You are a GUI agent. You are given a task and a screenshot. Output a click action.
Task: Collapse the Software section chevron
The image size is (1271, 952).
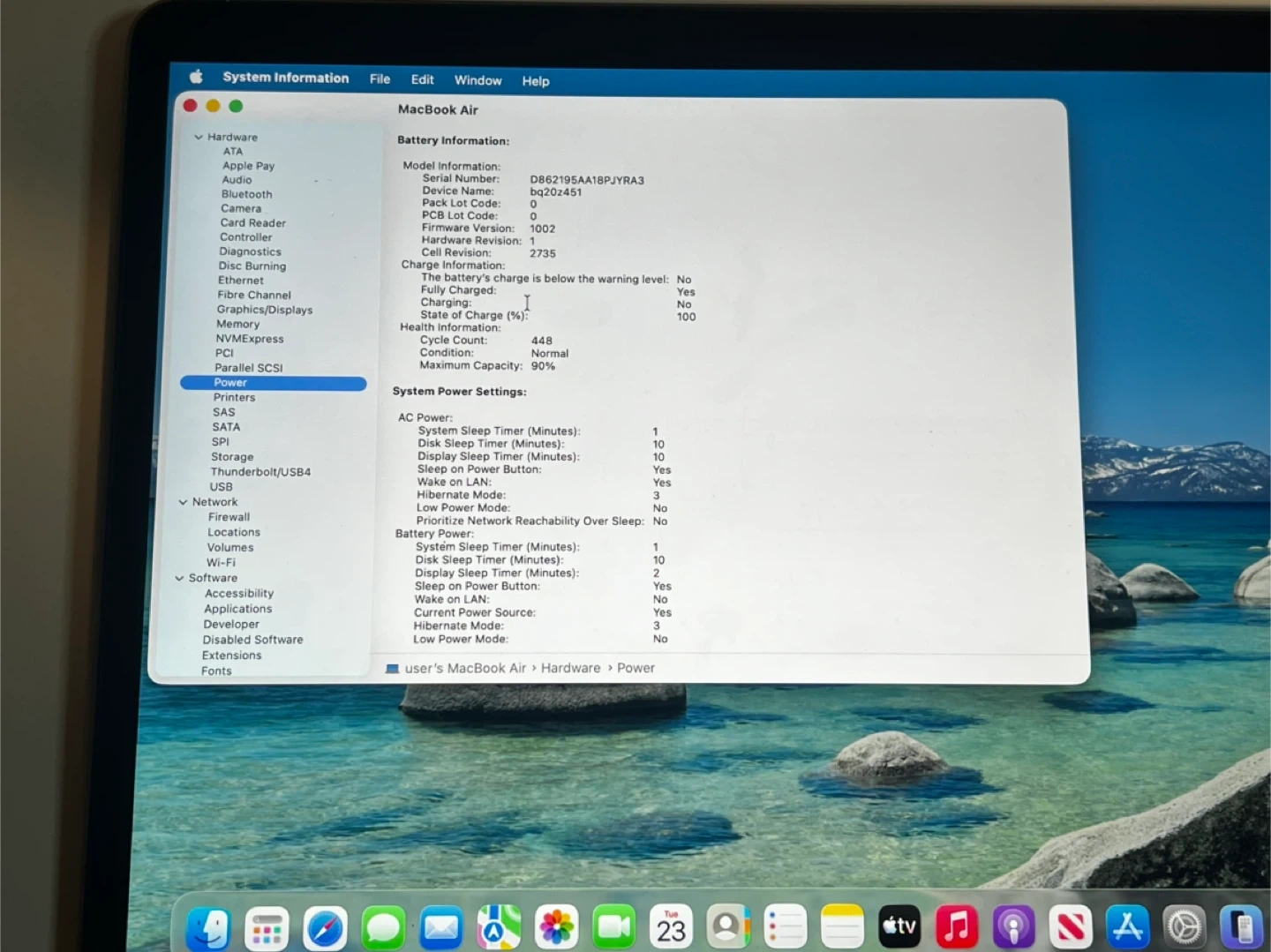[179, 578]
